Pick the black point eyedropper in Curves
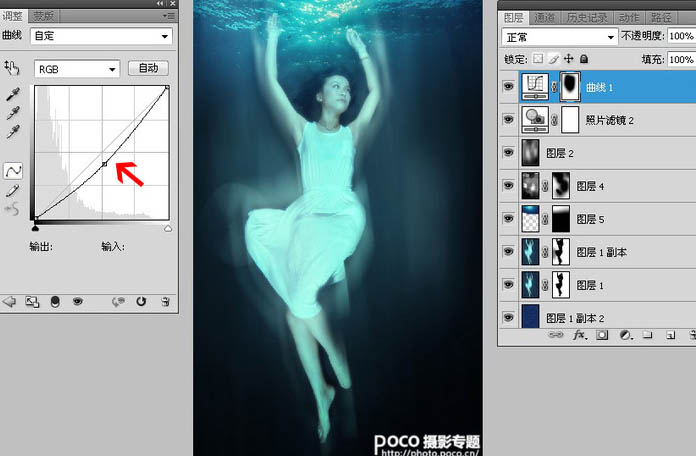The height and width of the screenshot is (456, 696). tap(13, 94)
